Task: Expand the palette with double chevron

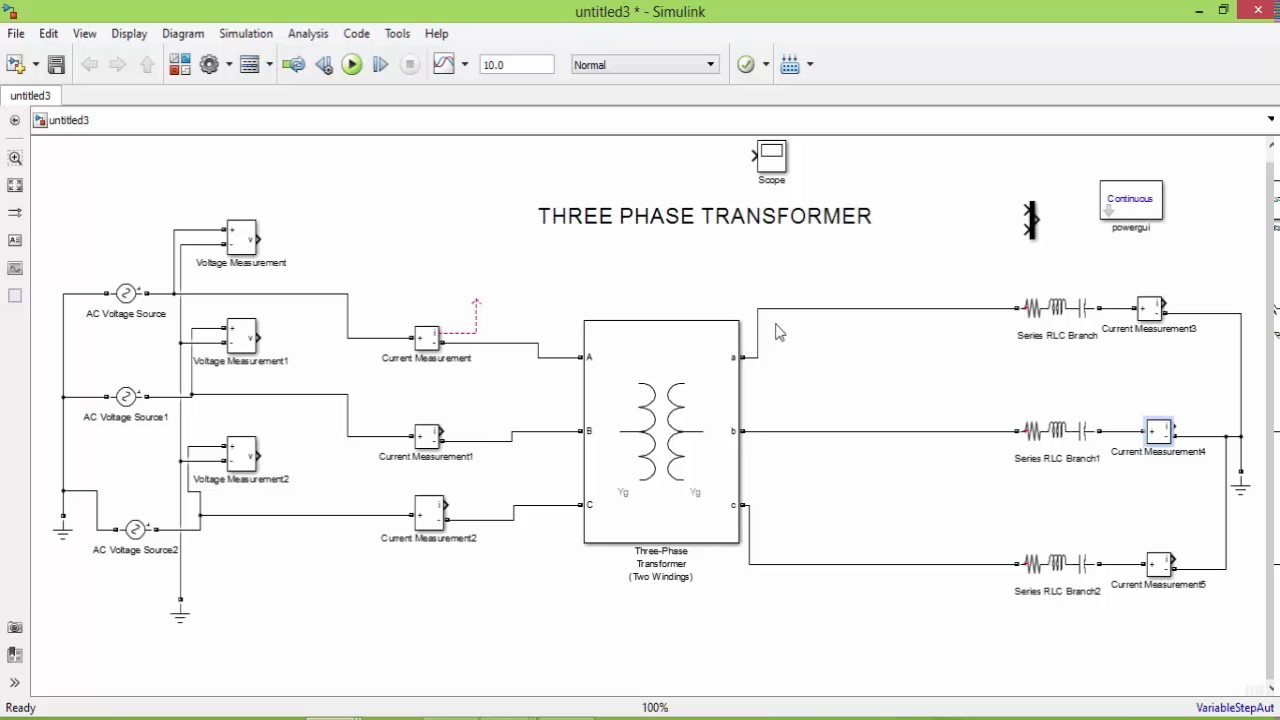Action: pos(15,683)
